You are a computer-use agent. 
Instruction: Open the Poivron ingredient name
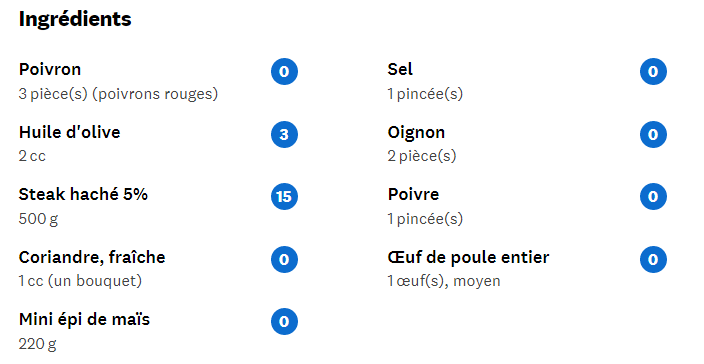point(50,70)
